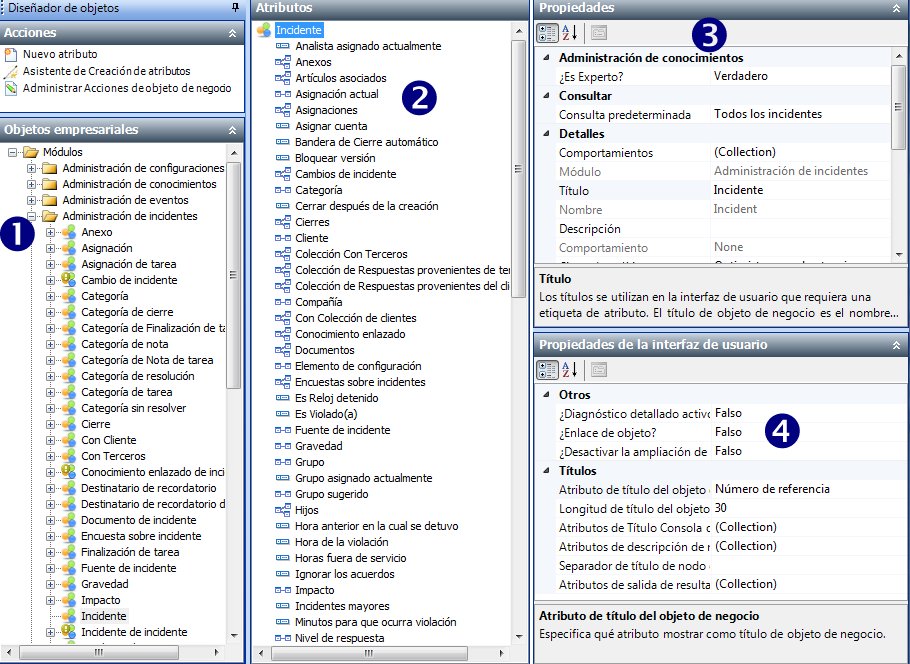Collapse the Consultar property category
The width and height of the screenshot is (910, 664).
click(x=546, y=95)
